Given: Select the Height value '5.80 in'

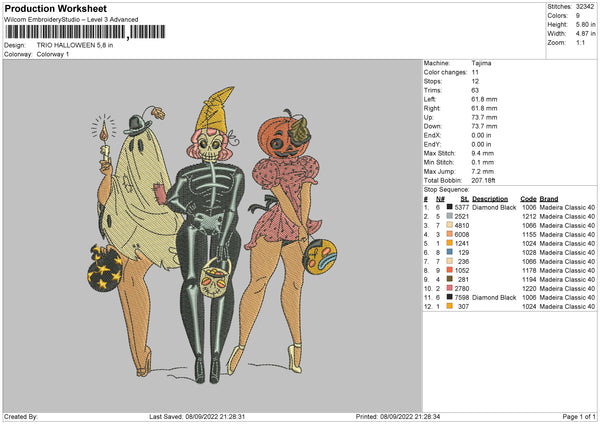Looking at the screenshot, I should coord(585,24).
